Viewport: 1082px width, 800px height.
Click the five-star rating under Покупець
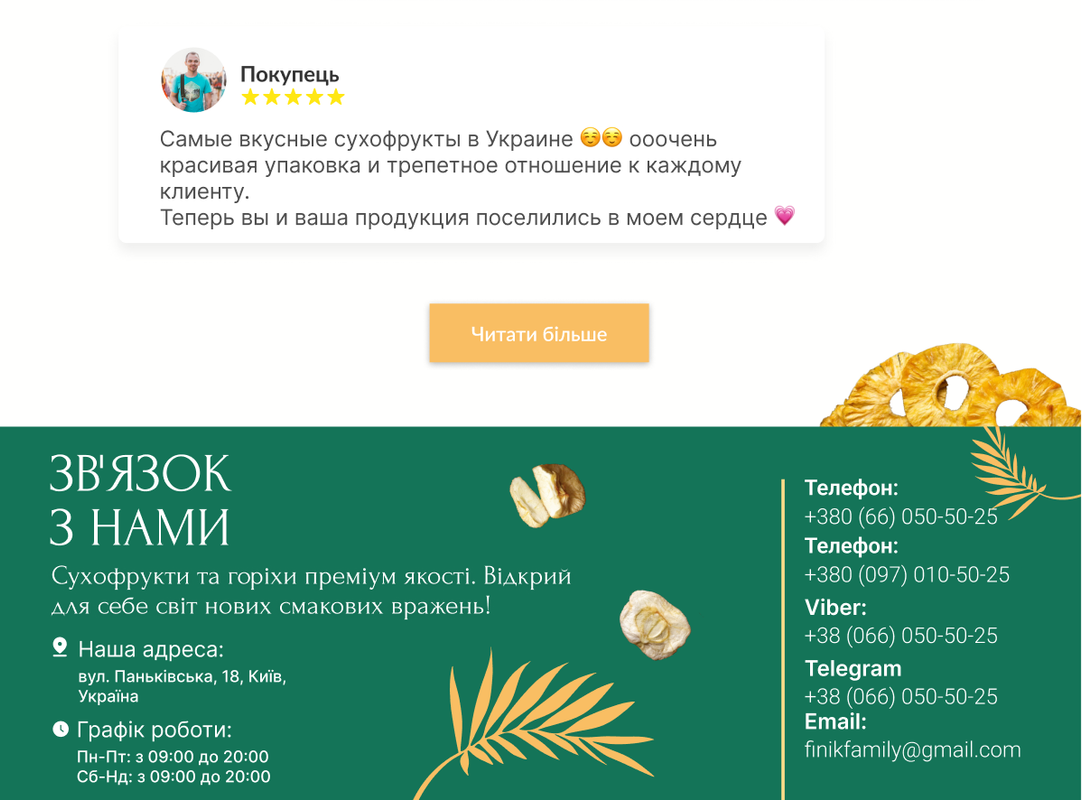click(293, 97)
